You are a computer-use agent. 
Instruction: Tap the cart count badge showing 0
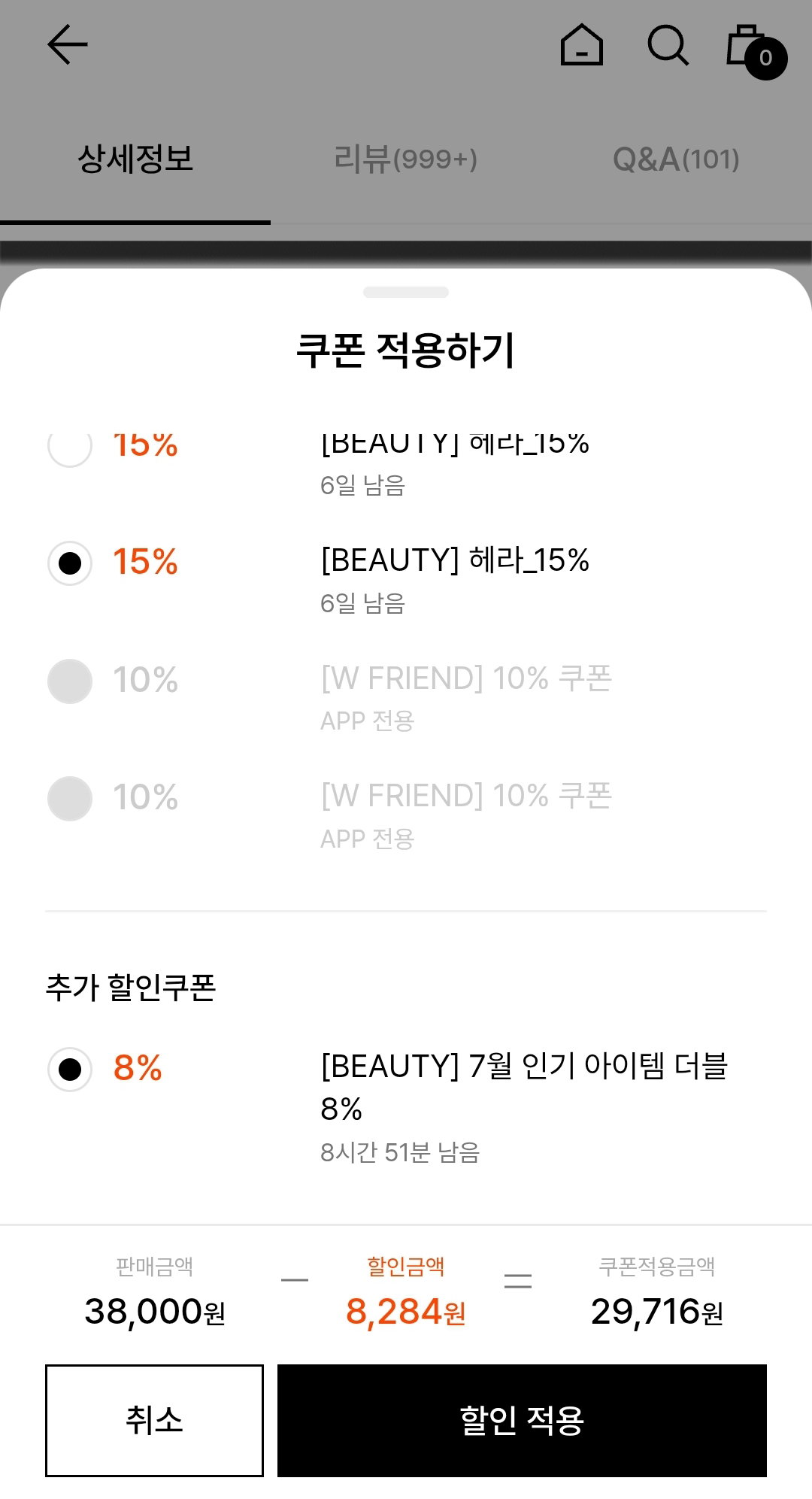pos(766,58)
